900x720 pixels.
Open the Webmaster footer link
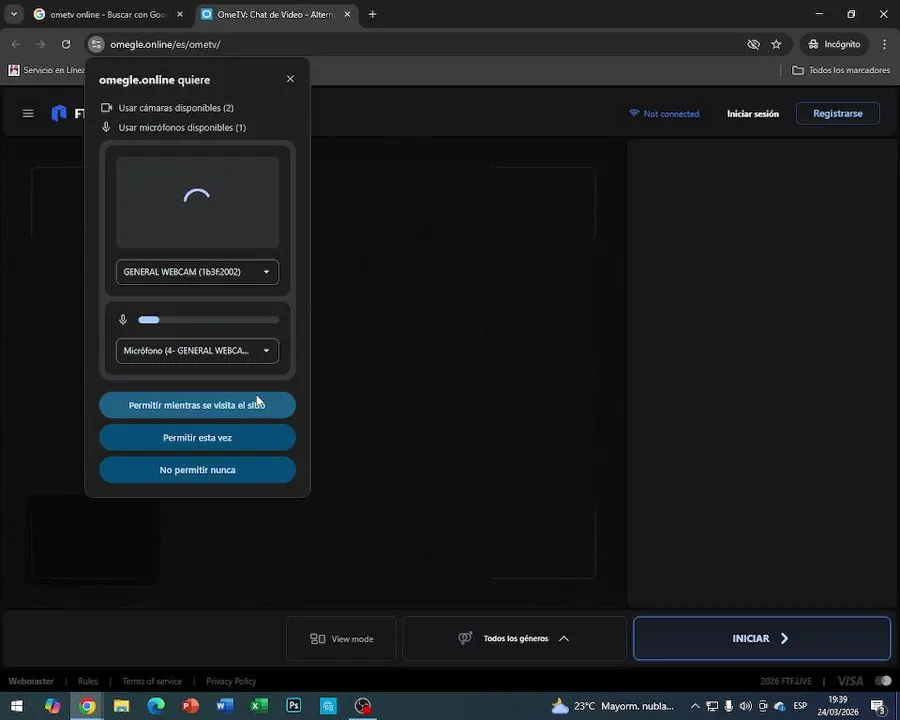(31, 681)
